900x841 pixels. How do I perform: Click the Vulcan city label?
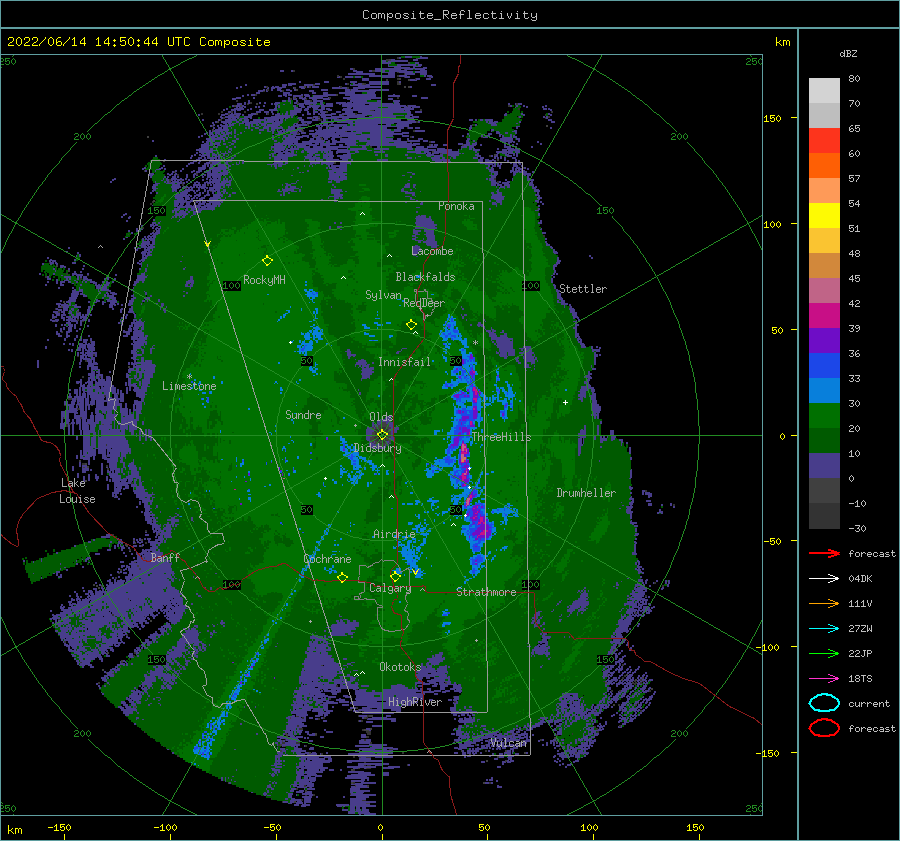coord(508,743)
